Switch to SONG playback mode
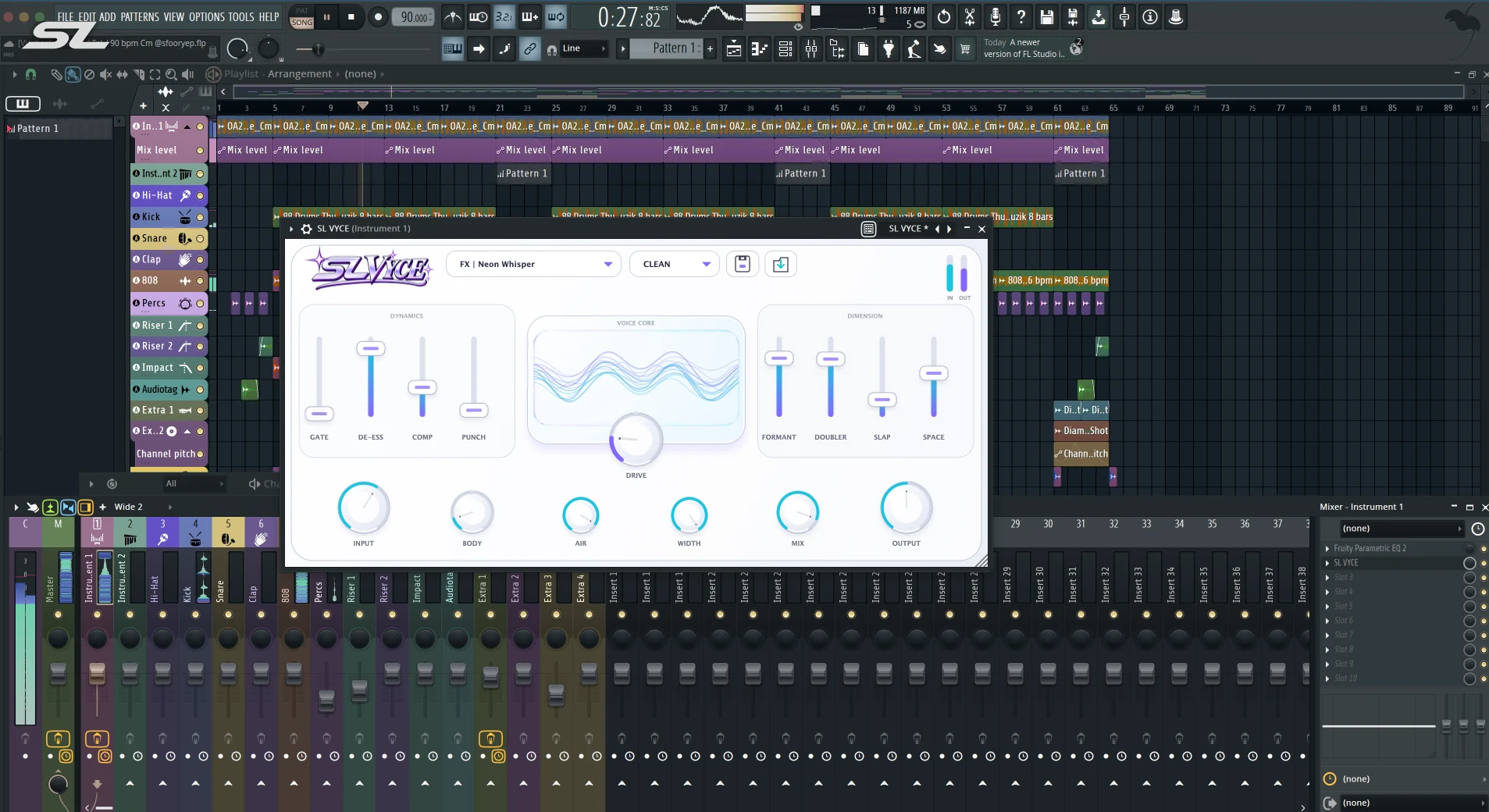Image resolution: width=1489 pixels, height=812 pixels. 302,23
